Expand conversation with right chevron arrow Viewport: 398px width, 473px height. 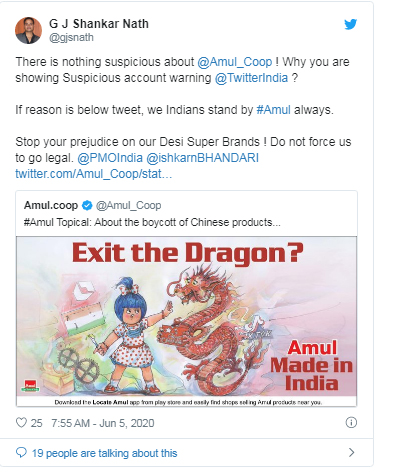tap(351, 452)
